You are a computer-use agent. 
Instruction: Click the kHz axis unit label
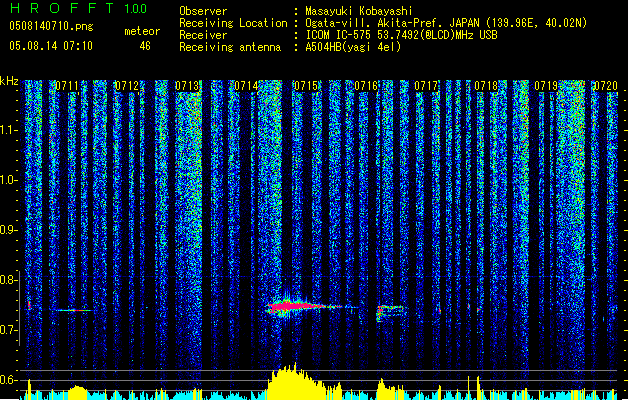9,81
